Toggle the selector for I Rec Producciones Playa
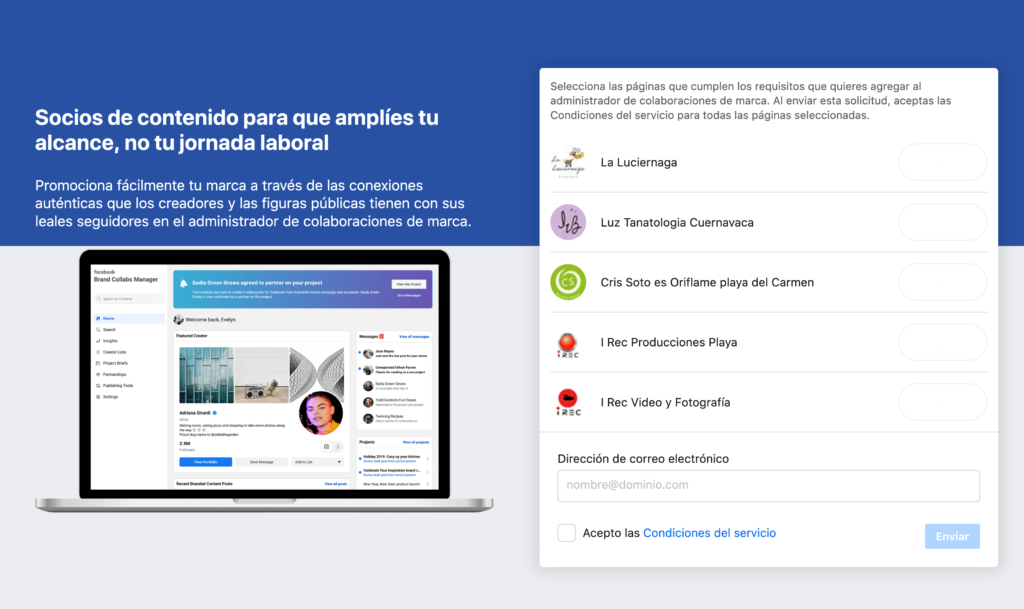 pyautogui.click(x=942, y=342)
